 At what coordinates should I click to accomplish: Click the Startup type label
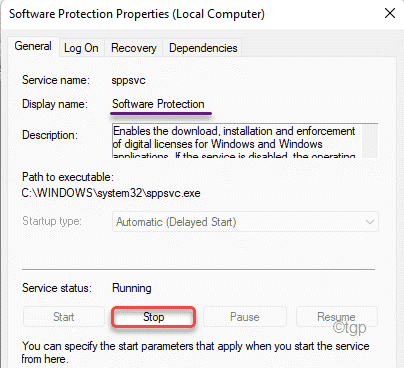[52, 221]
